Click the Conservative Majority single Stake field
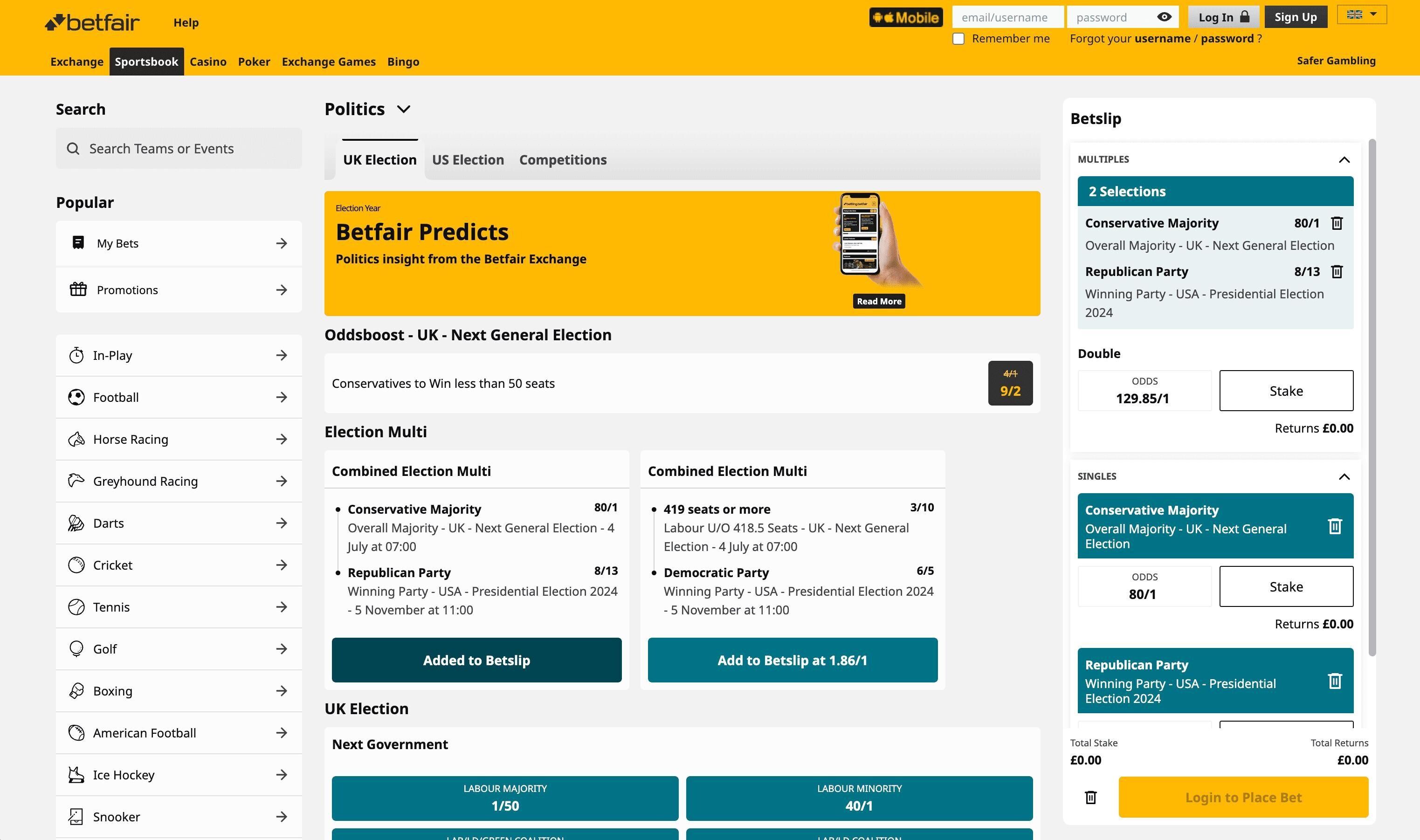 coord(1286,586)
